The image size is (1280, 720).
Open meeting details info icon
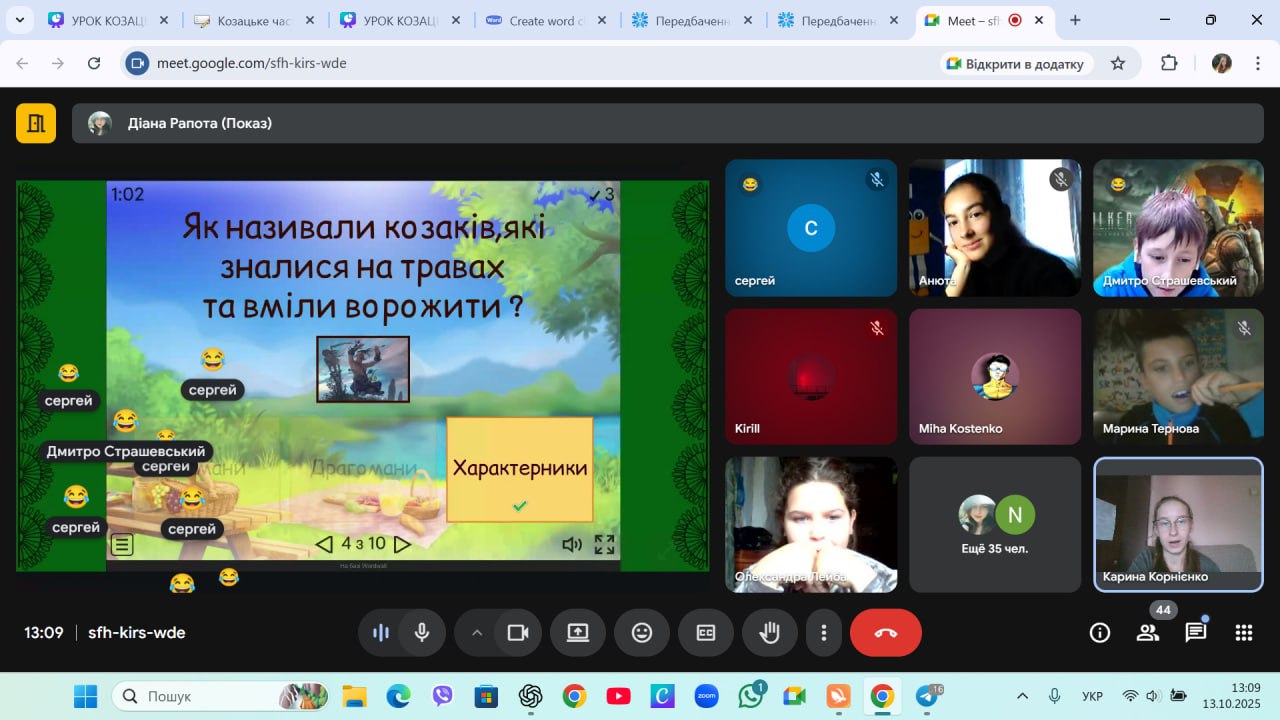(1100, 633)
